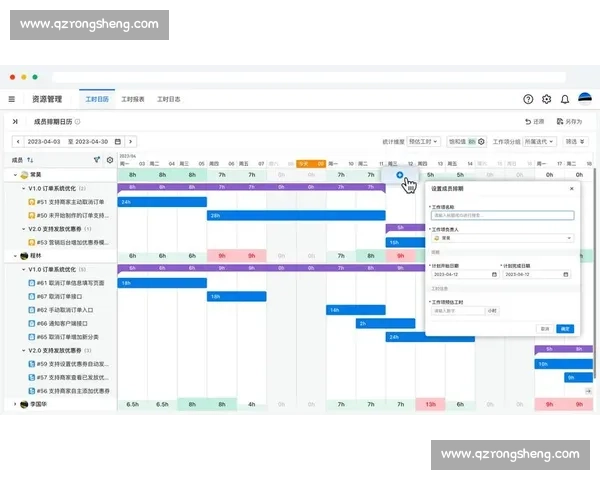
Task: Click the 工作项名称 search input field
Action: (x=502, y=216)
